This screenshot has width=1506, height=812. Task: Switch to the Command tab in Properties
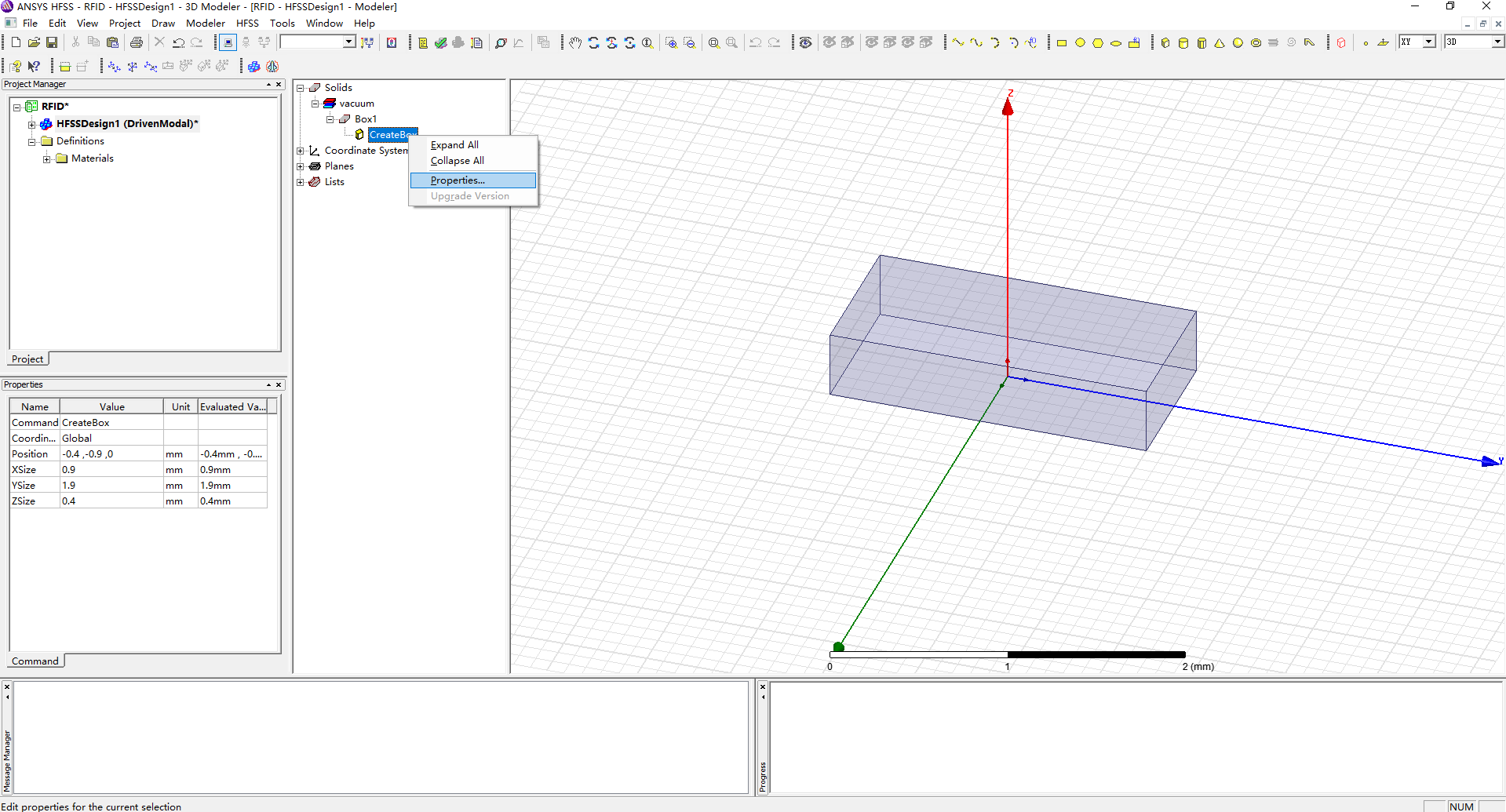click(x=35, y=661)
